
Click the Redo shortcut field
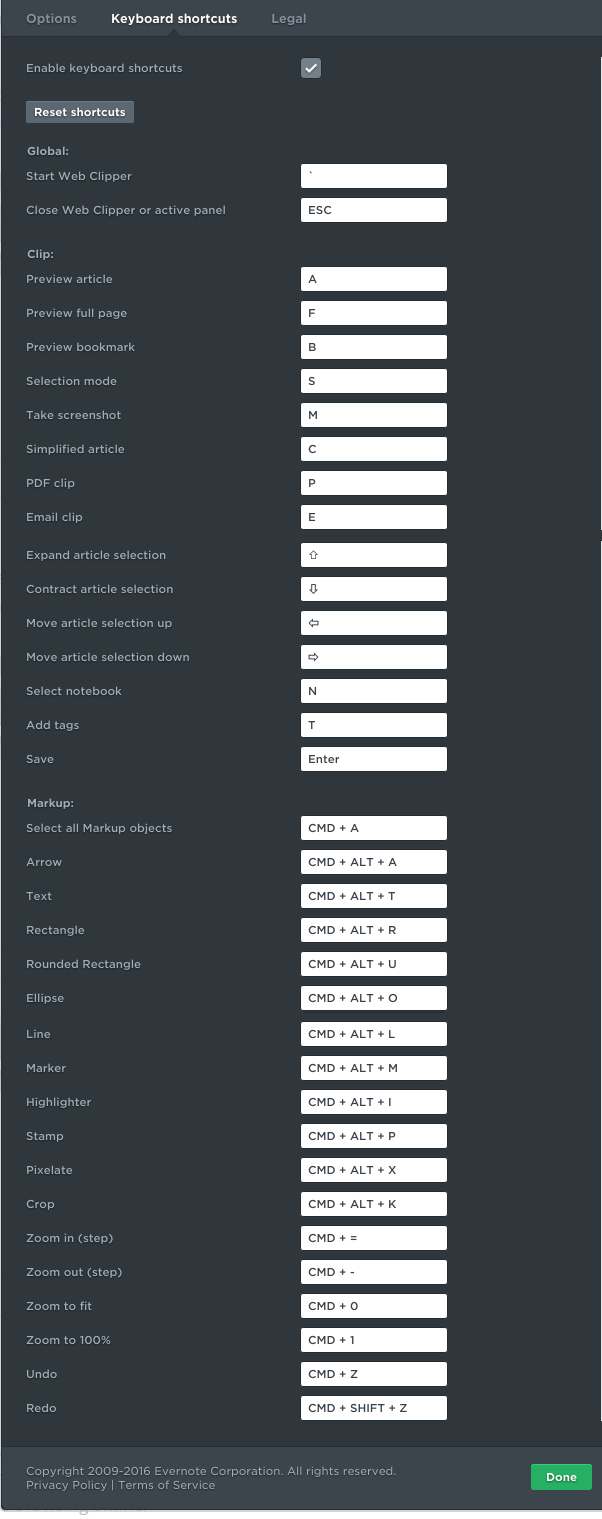(373, 1408)
